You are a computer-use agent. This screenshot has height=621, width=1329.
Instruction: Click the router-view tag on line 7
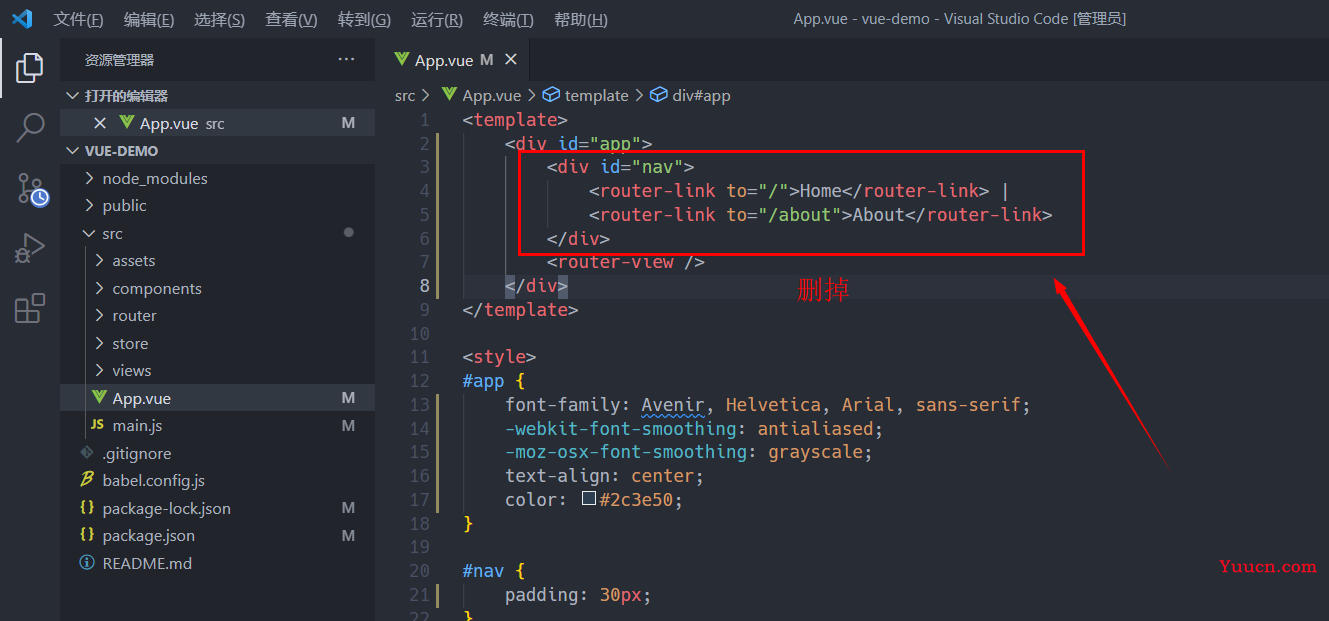click(626, 262)
